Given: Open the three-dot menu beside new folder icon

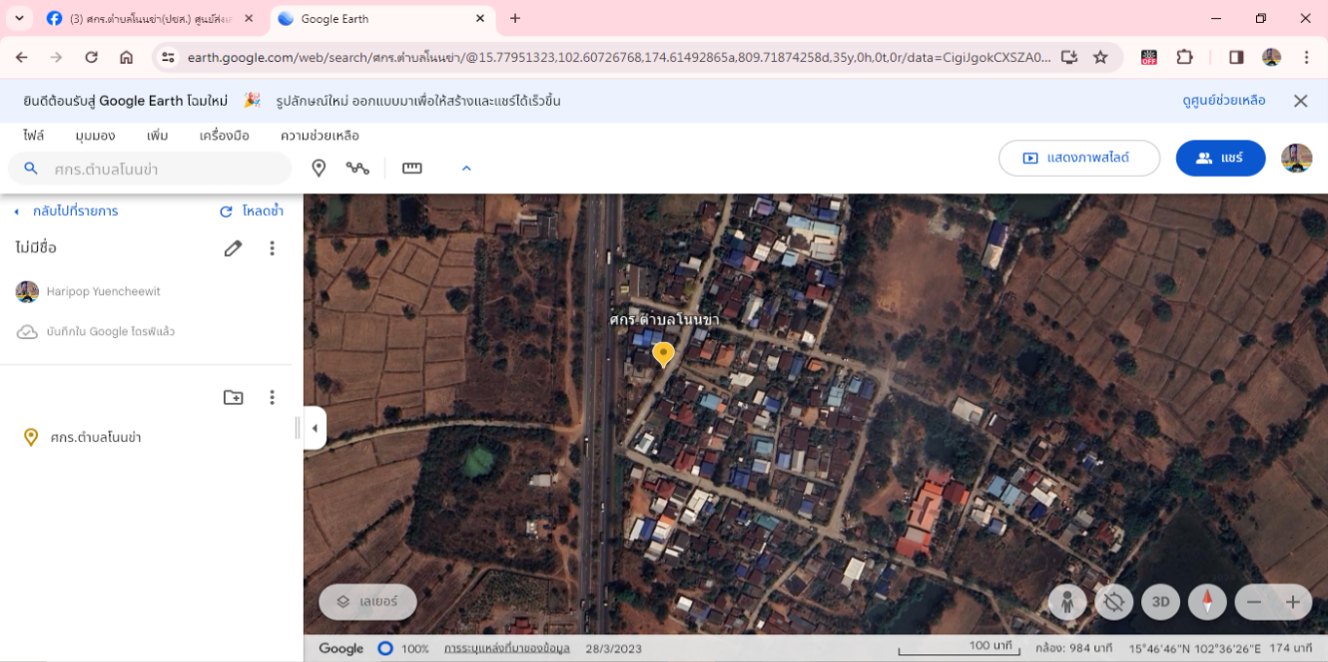Looking at the screenshot, I should 272,397.
